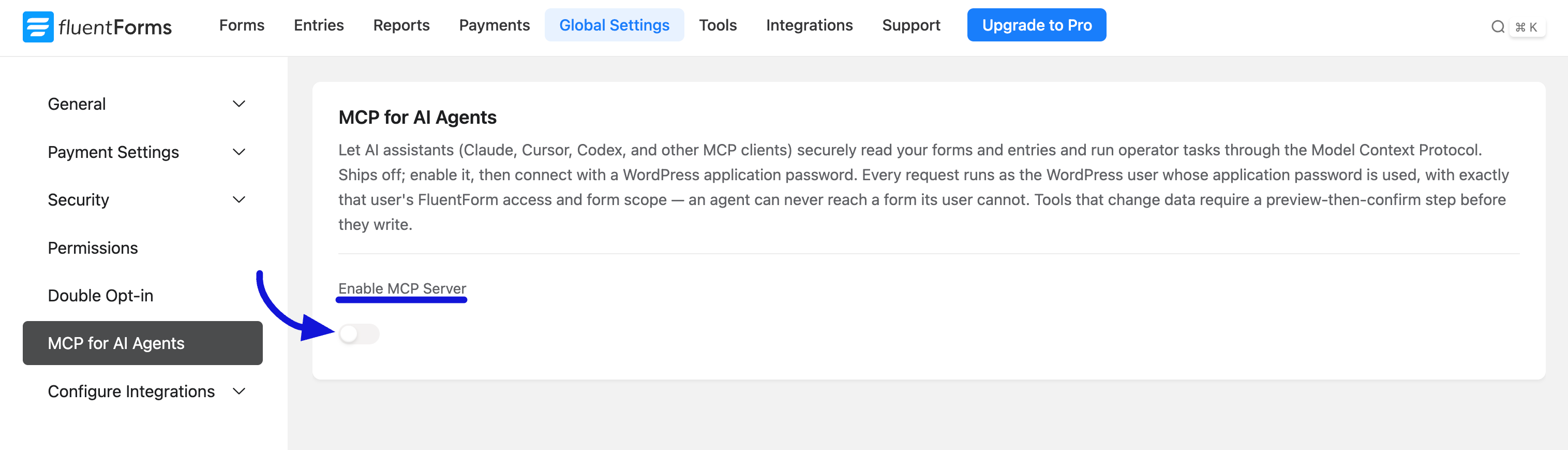Open the Integrations page
Image resolution: width=1568 pixels, height=450 pixels.
809,25
